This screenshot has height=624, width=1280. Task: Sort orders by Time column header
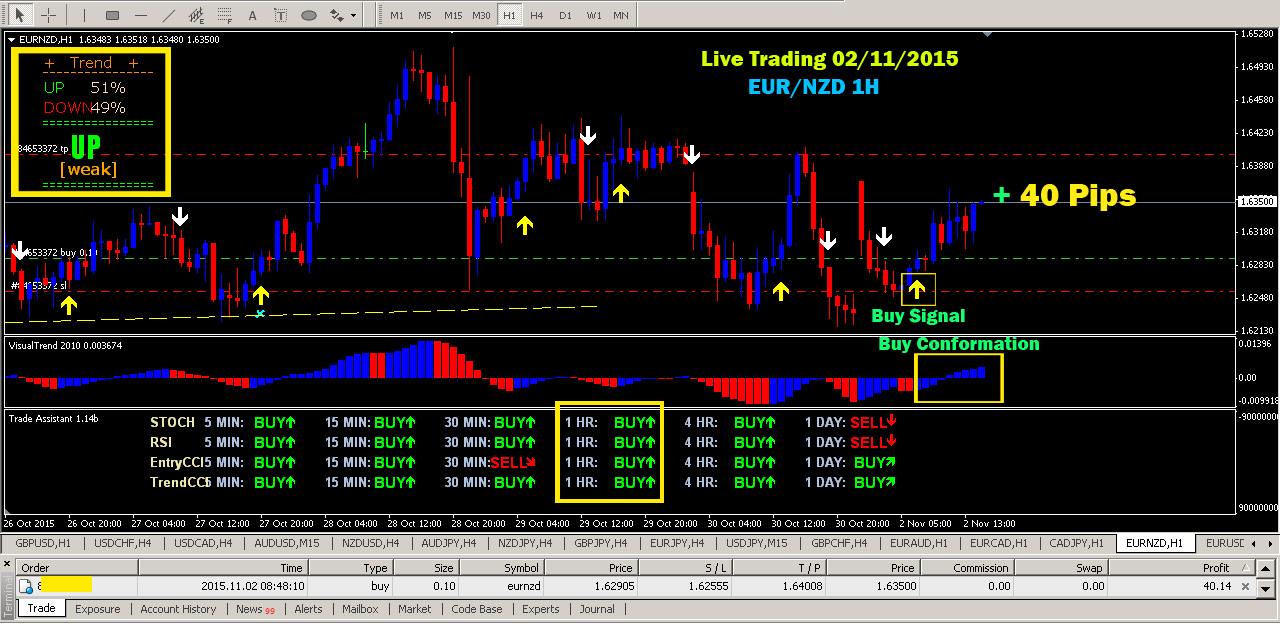[x=222, y=568]
